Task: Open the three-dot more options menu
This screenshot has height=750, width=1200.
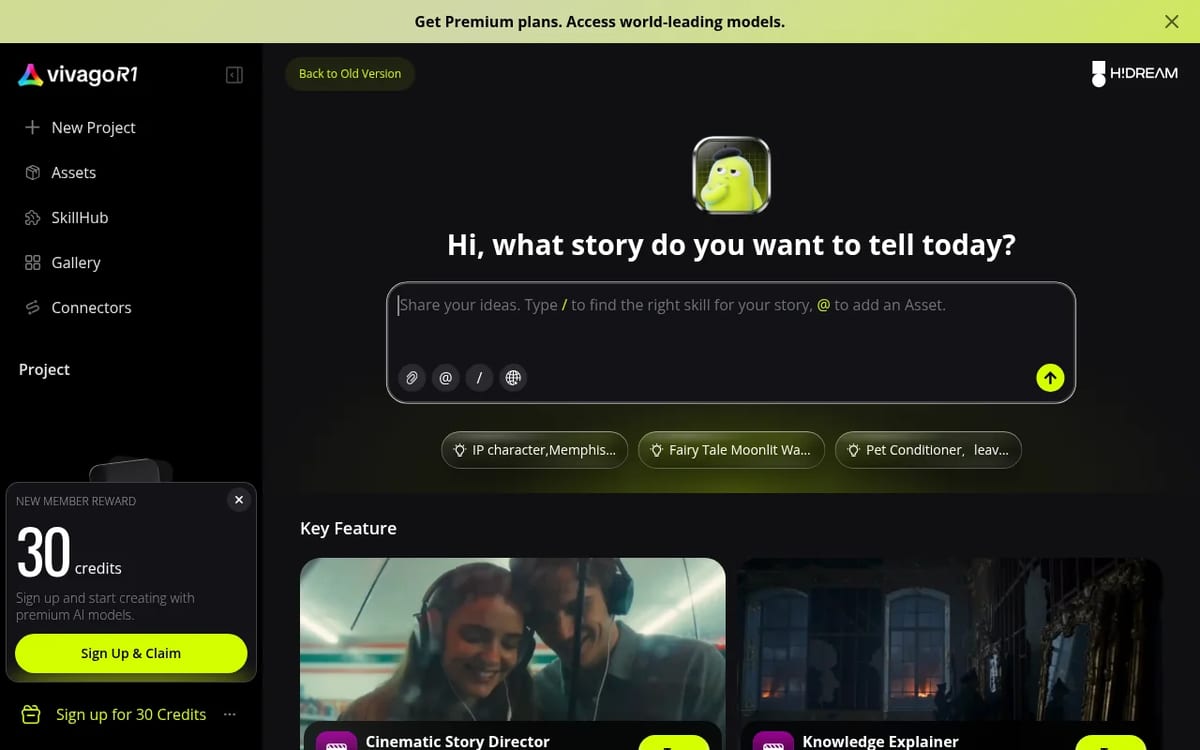Action: pos(230,714)
